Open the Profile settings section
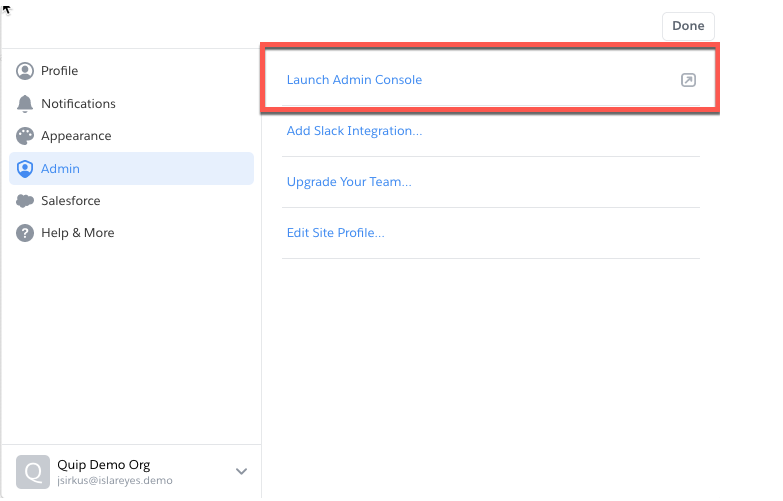783x501 pixels. [x=60, y=71]
